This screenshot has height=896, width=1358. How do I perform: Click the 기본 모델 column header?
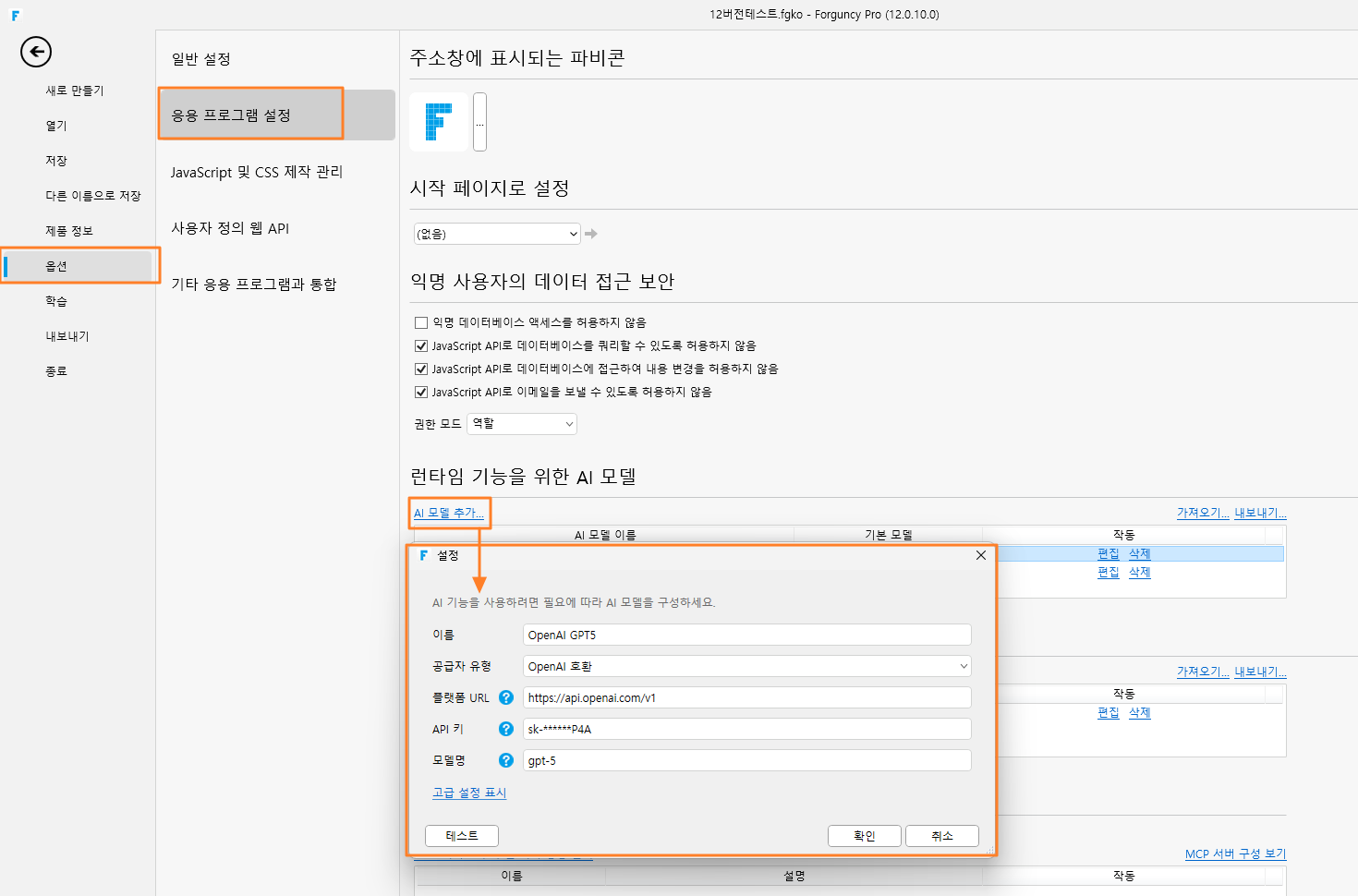pyautogui.click(x=889, y=536)
